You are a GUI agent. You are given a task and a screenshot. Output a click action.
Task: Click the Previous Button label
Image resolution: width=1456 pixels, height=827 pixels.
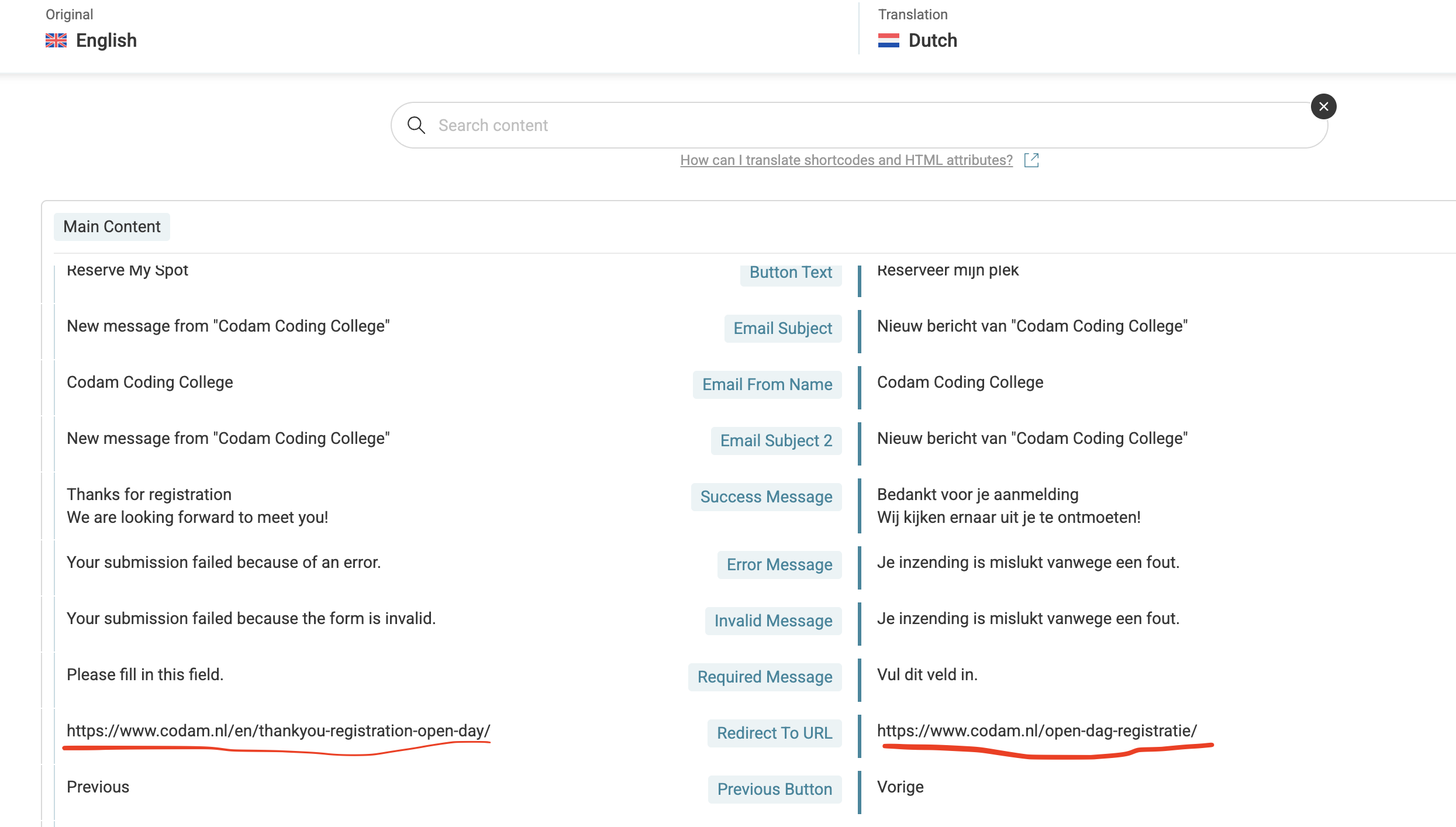click(774, 790)
